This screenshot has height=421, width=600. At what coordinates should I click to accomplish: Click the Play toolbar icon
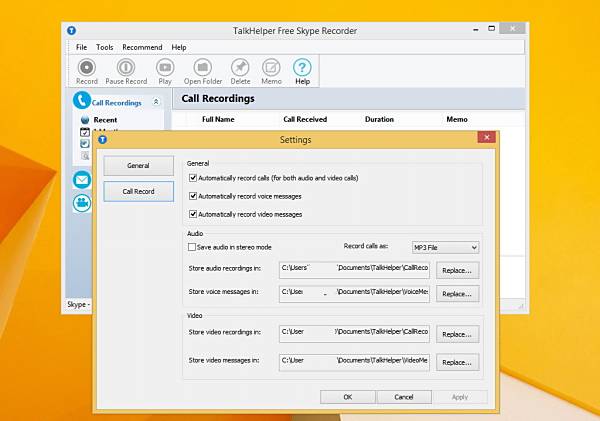click(165, 67)
